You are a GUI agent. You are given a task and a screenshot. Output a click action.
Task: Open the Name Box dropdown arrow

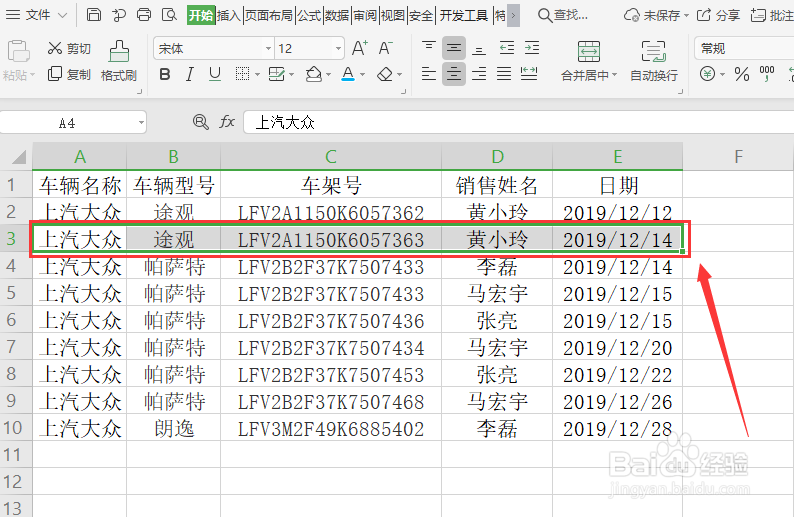coord(141,123)
